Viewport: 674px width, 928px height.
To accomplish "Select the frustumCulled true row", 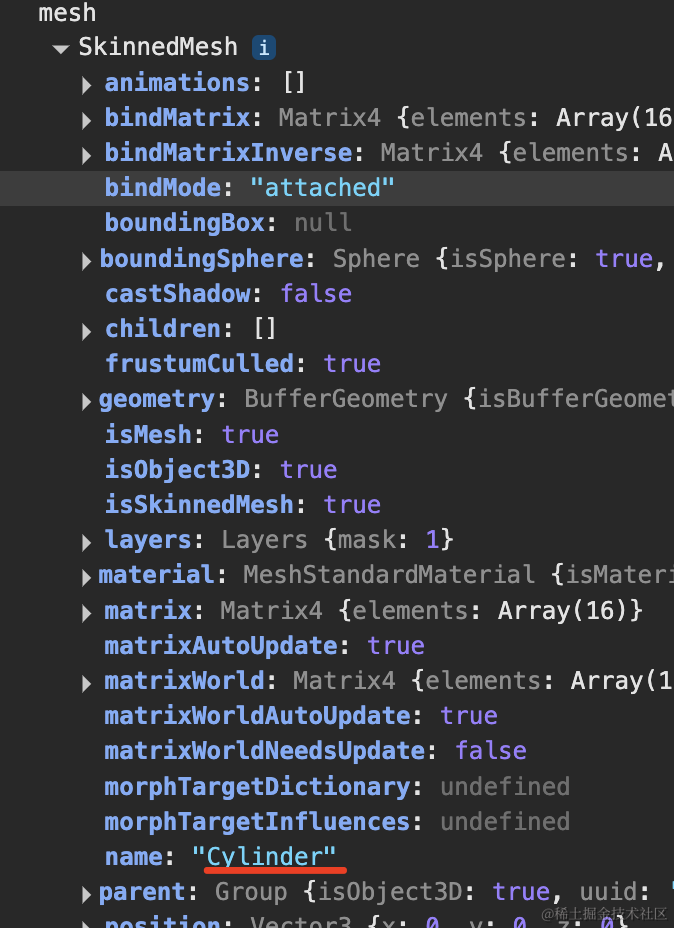I will pos(243,363).
